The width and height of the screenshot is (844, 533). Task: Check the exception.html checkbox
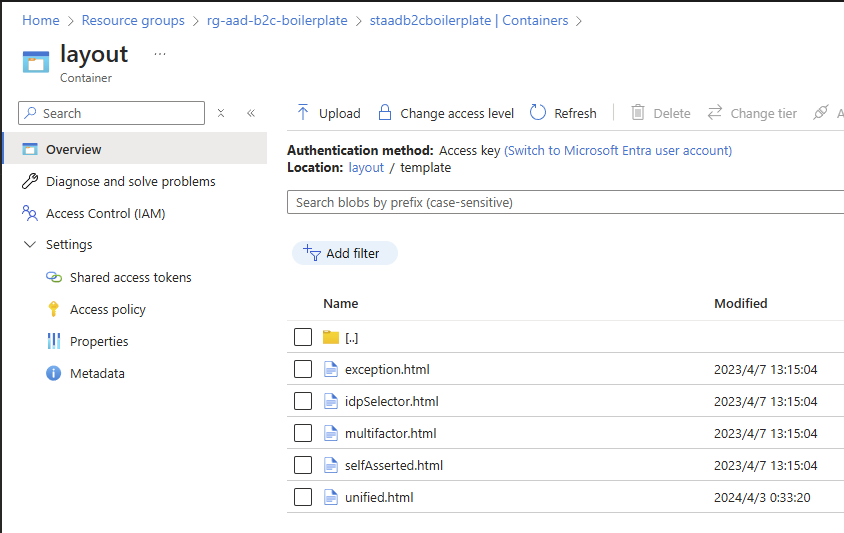(x=303, y=369)
